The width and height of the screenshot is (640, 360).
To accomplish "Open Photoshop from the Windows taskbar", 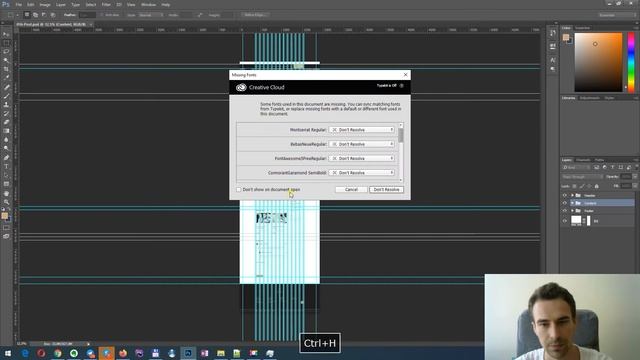I will click(188, 353).
